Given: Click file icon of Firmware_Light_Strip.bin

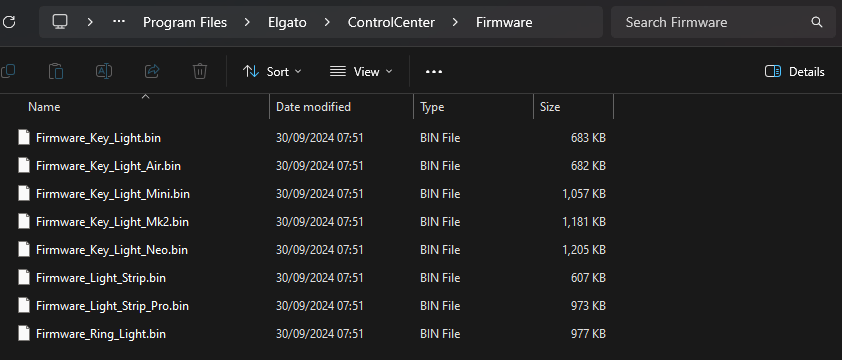Looking at the screenshot, I should (24, 277).
